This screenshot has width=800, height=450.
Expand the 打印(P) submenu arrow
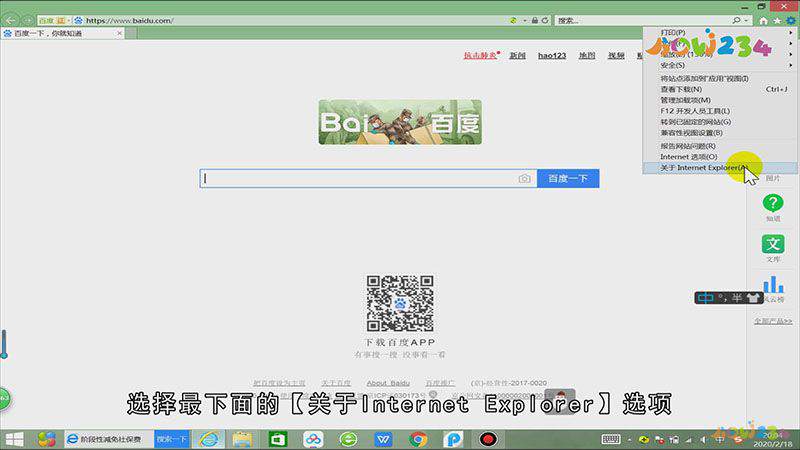coord(791,33)
